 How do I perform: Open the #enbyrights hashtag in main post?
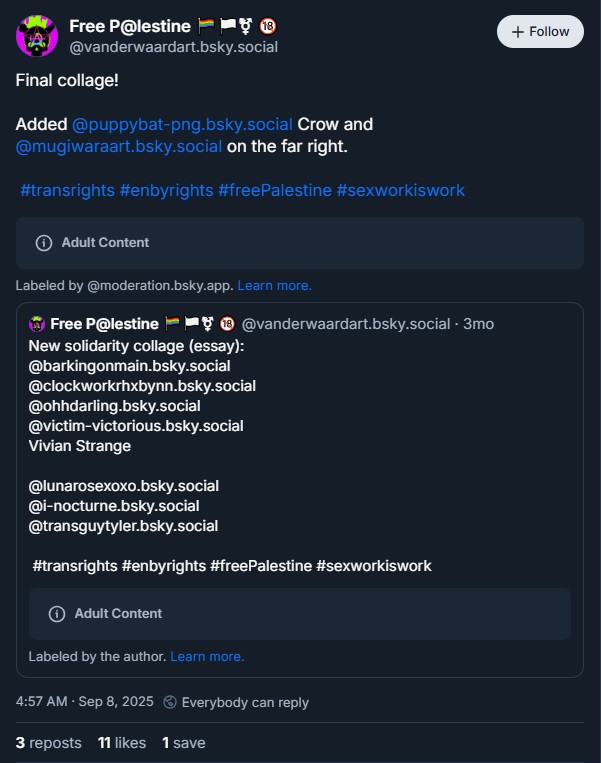[166, 190]
